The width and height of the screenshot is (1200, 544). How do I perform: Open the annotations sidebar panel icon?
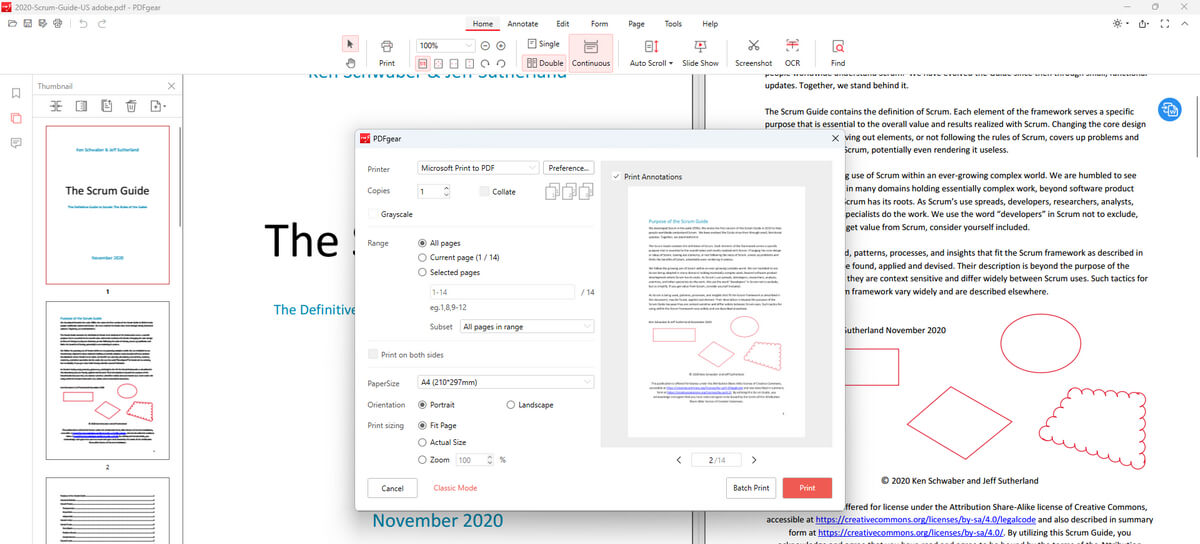pos(15,143)
